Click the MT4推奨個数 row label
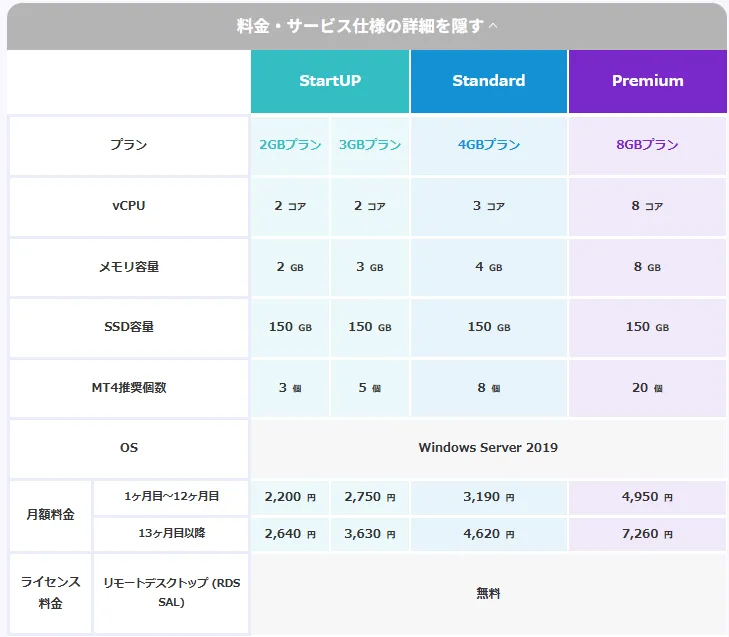 click(128, 387)
